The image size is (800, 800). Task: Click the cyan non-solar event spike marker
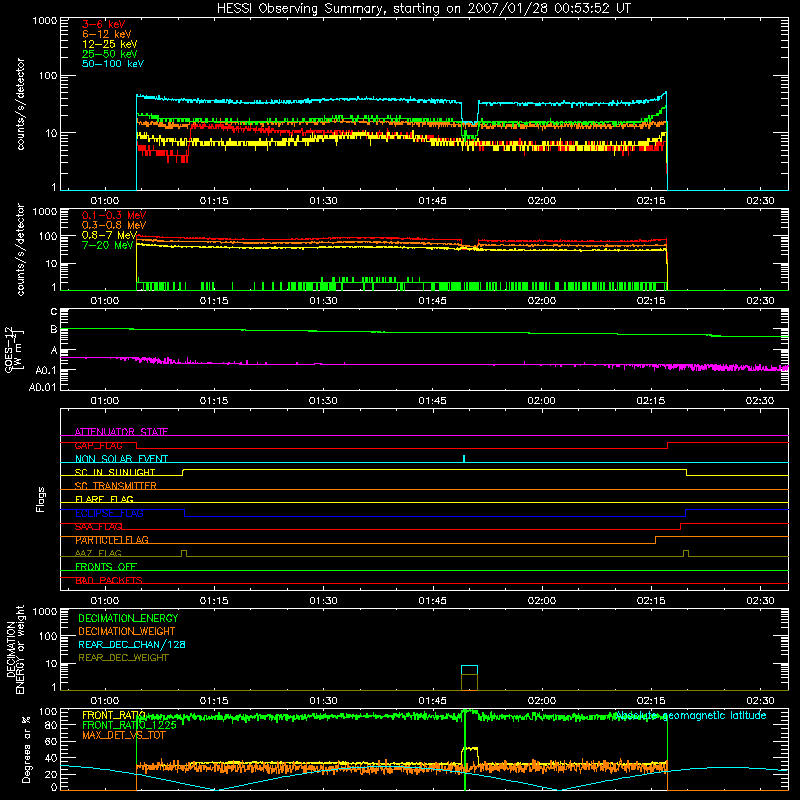point(464,459)
